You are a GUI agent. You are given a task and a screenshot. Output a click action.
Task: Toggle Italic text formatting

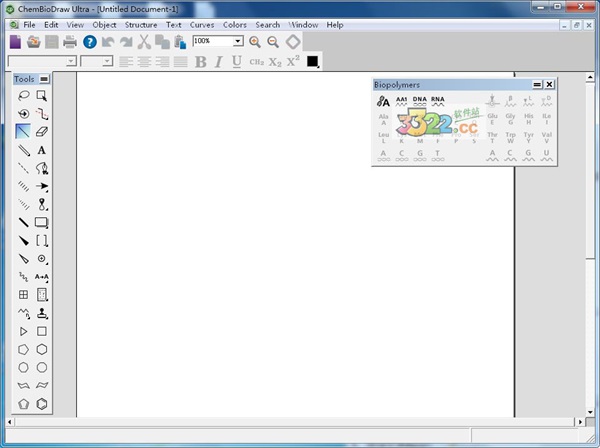(x=218, y=62)
